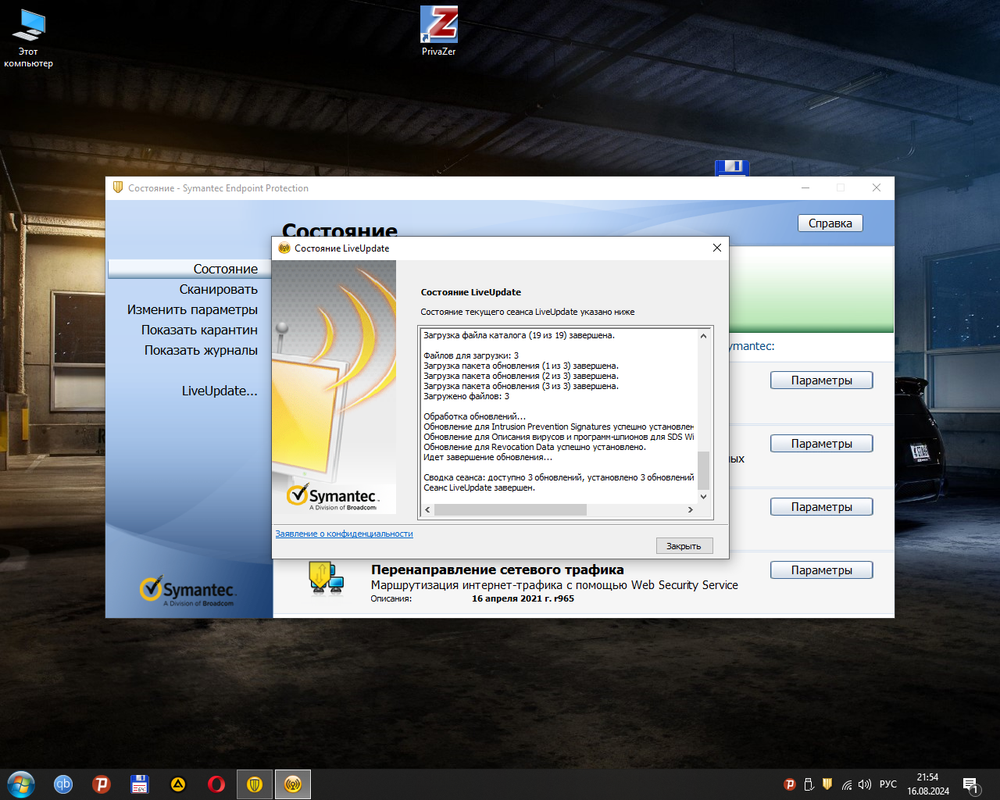Click log line about Intrusion Prevention Signatures
The width and height of the screenshot is (1000, 800).
click(559, 426)
